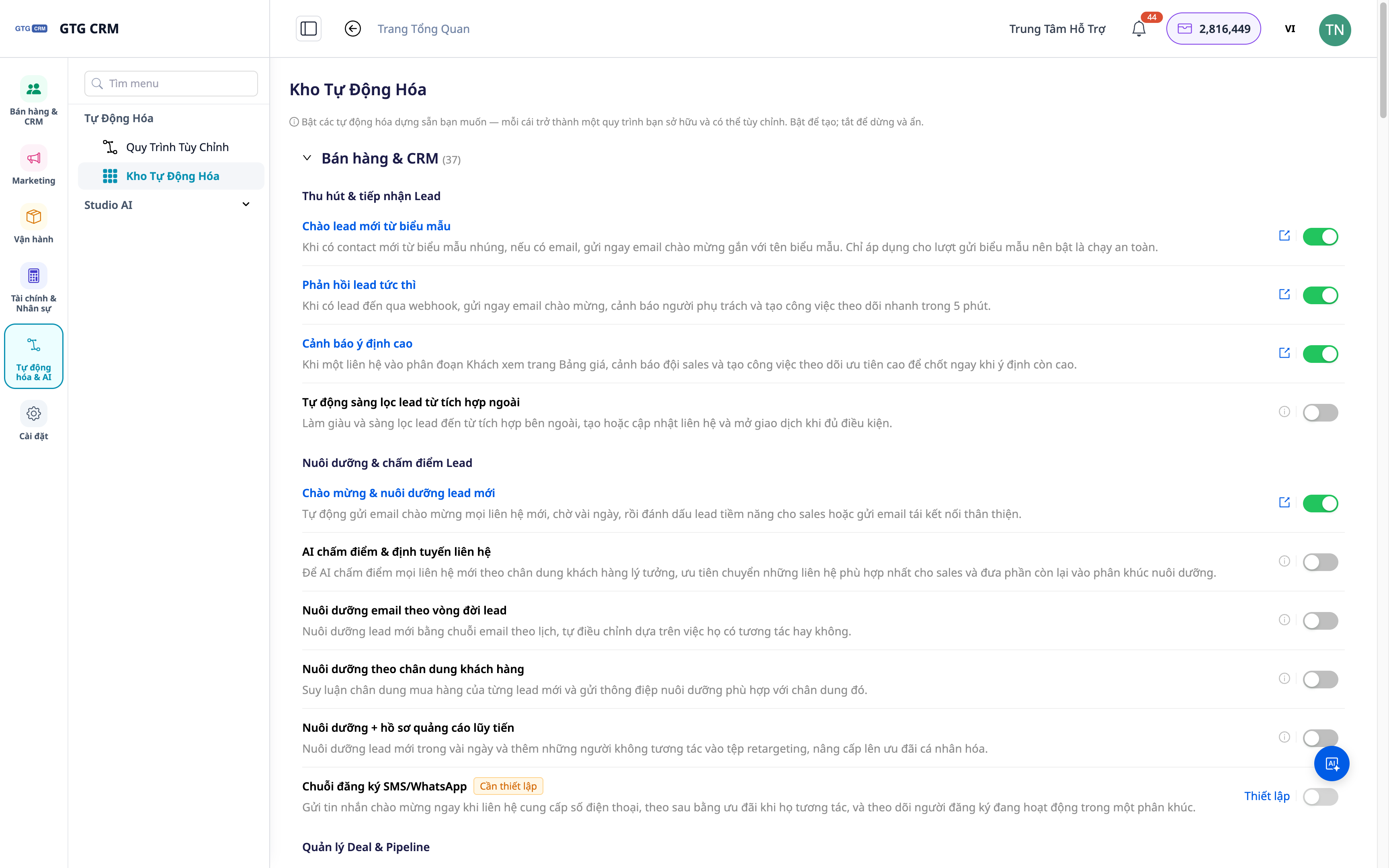This screenshot has height=868, width=1389.
Task: Select Kho Tự Động Hóa menu item
Action: [x=170, y=176]
